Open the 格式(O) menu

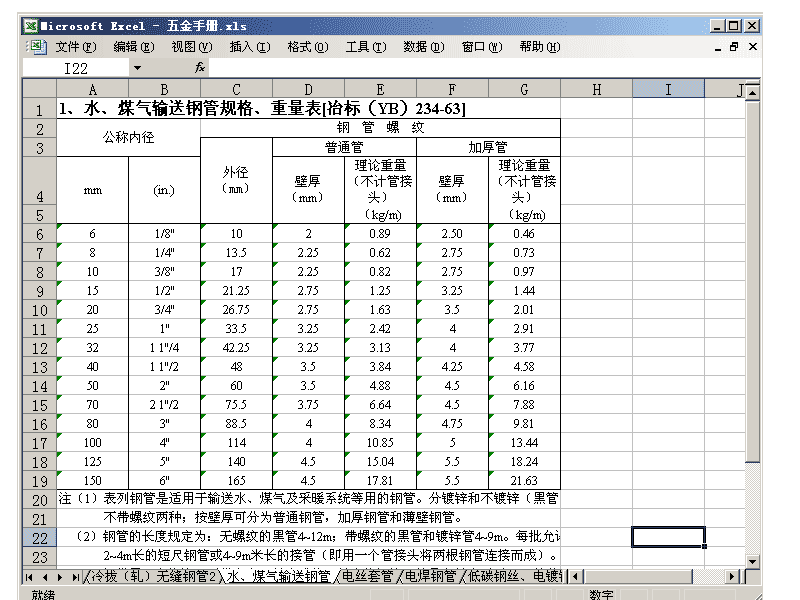pos(308,47)
